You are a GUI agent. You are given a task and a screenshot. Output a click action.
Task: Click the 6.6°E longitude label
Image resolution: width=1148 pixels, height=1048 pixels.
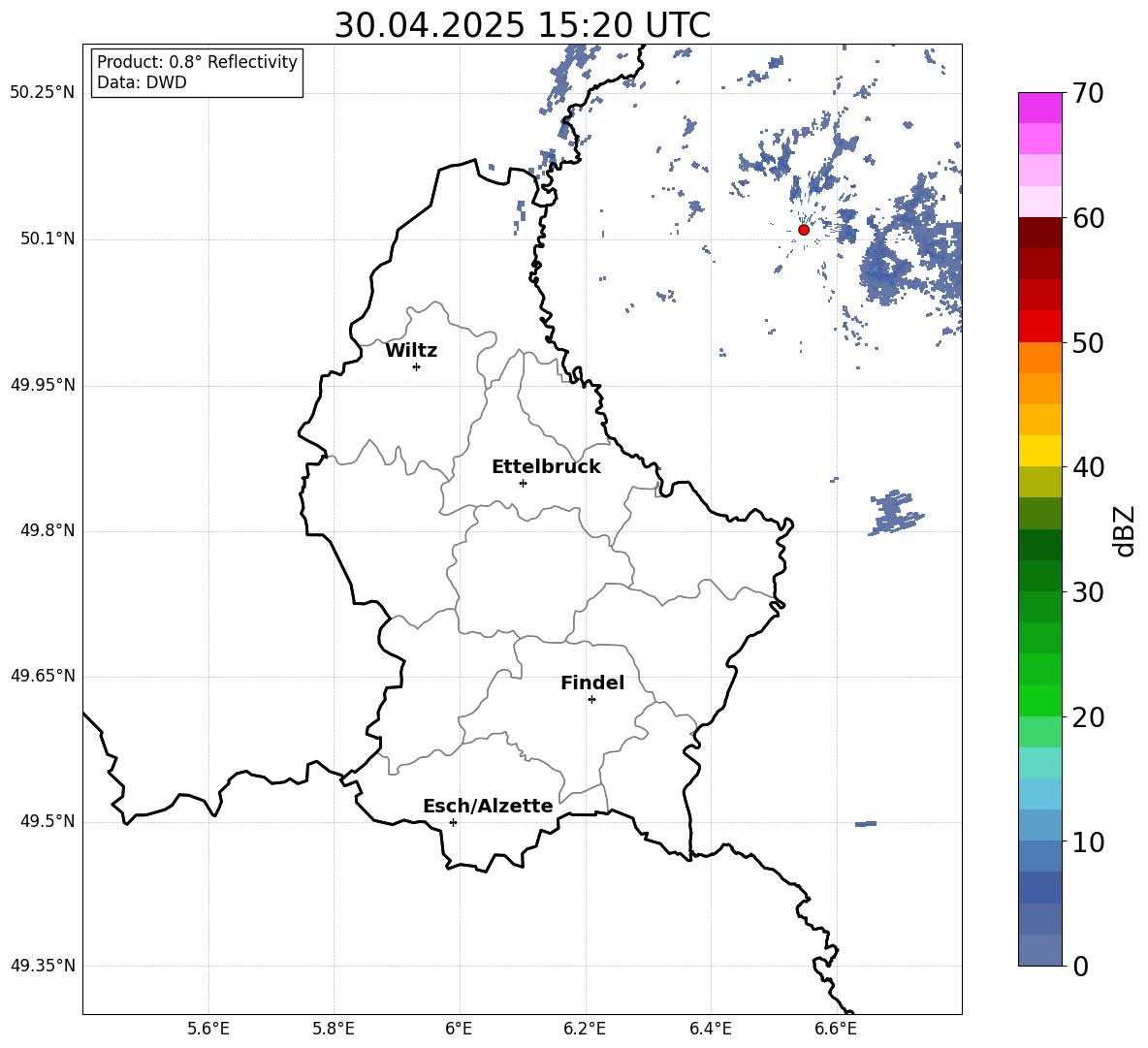[836, 1029]
